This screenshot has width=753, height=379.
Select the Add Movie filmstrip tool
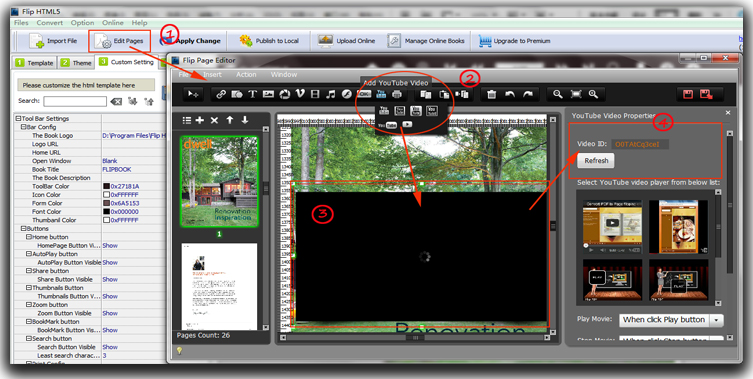tap(315, 95)
